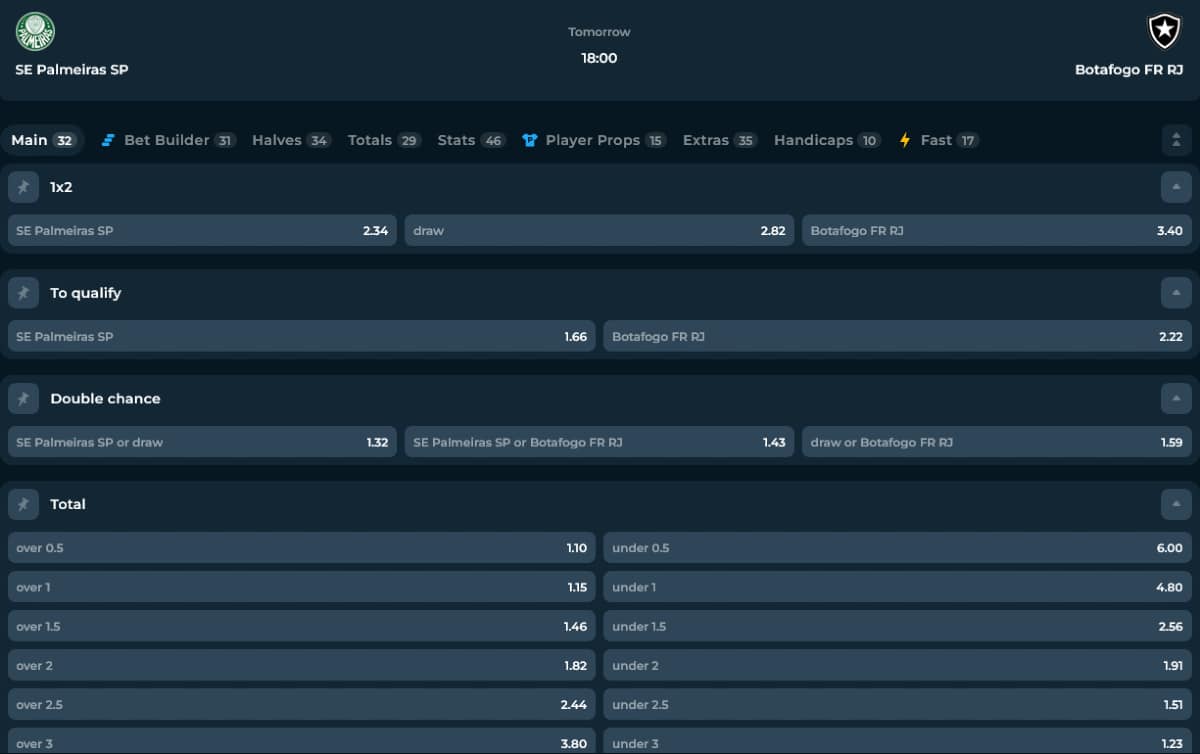Bet on Botafogo FR RJ at 3.40
Screen dimensions: 1200x754
pyautogui.click(x=997, y=230)
